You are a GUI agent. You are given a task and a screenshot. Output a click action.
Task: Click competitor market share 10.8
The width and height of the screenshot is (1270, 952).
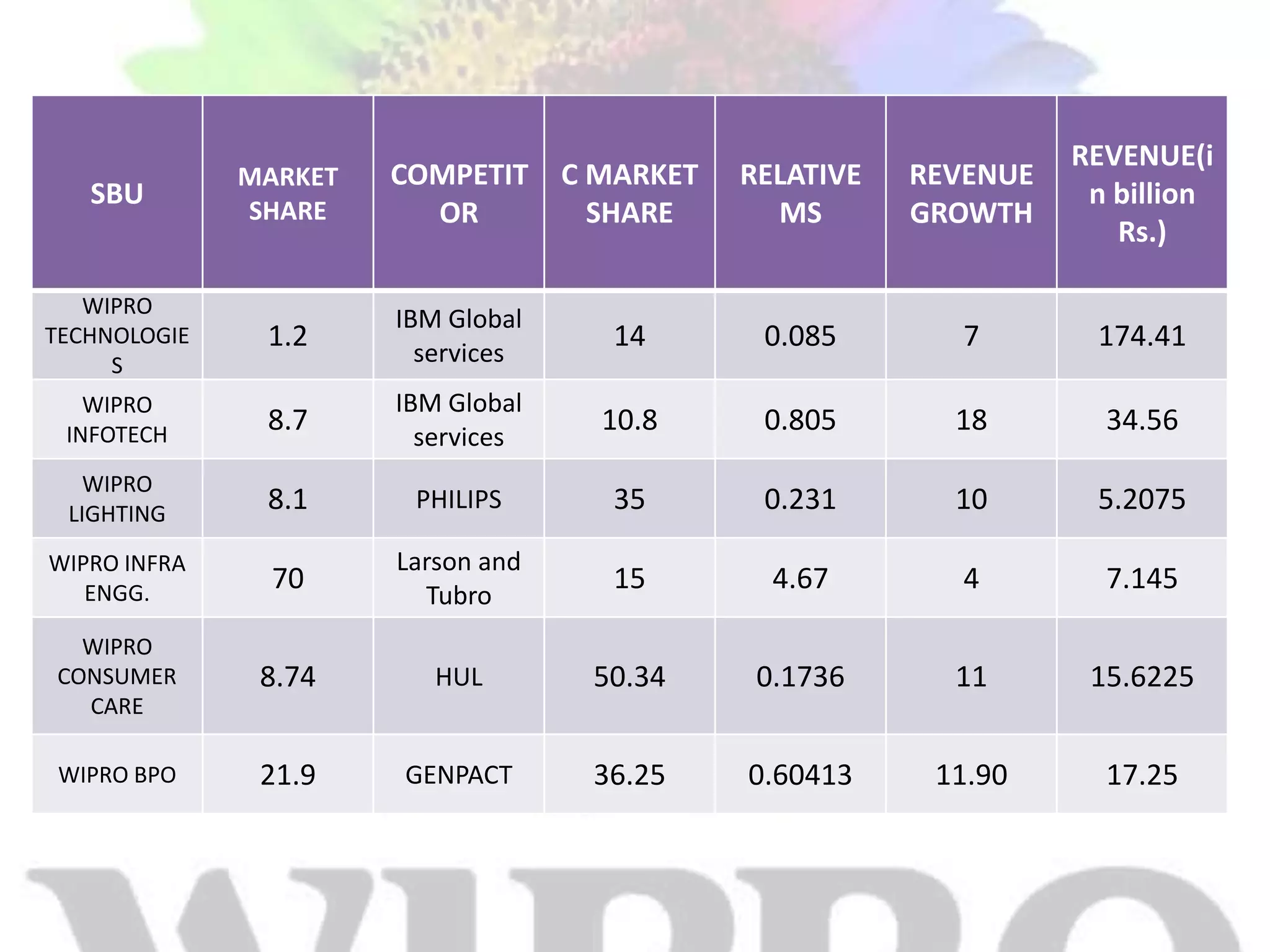(x=629, y=420)
